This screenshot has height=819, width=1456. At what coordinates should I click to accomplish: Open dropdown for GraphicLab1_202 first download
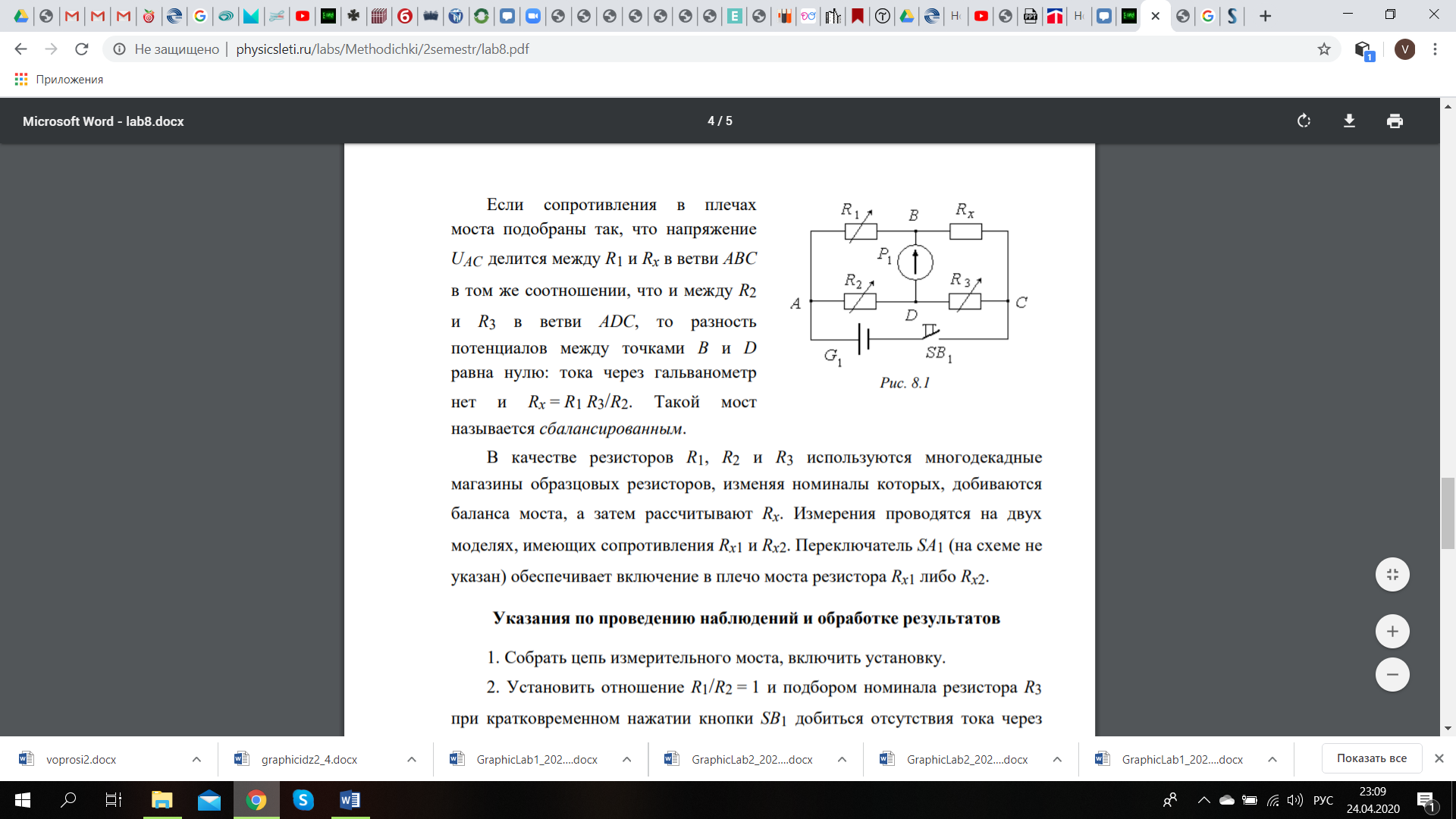pyautogui.click(x=627, y=759)
